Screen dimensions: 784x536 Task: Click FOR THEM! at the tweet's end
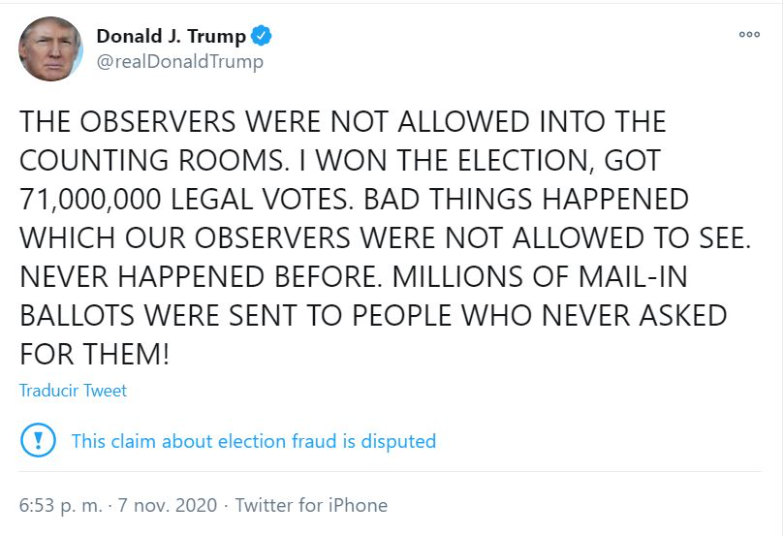pyautogui.click(x=94, y=354)
